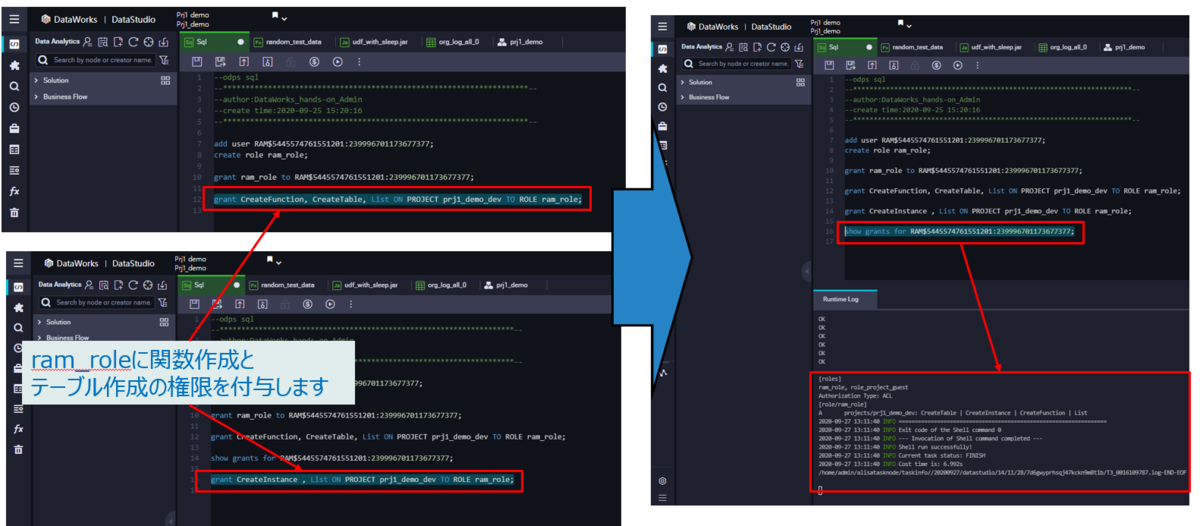Screen dimensions: 1200x526
Task: Expand Solution tree node in right window
Action: 683,82
